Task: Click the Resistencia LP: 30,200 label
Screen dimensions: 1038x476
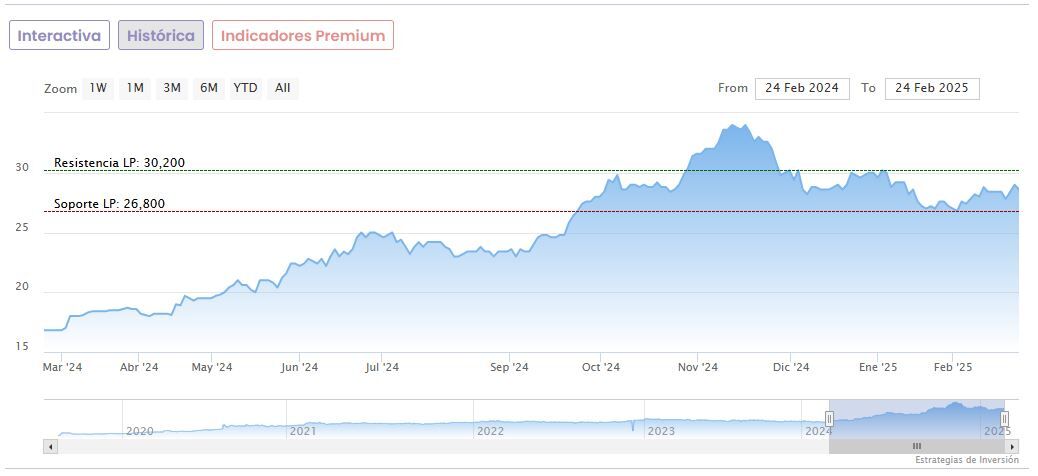Action: [119, 162]
